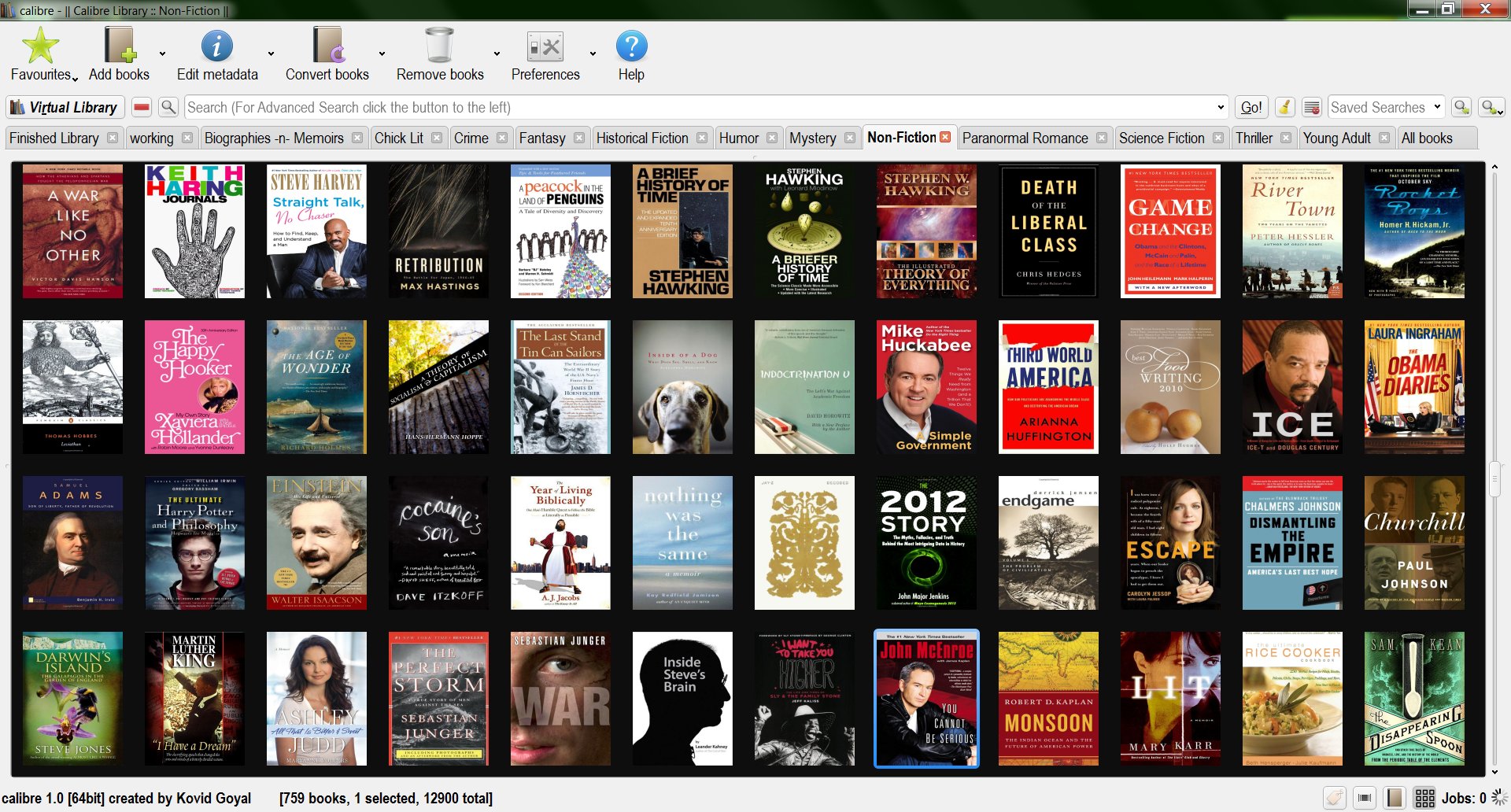
Task: Switch to the Biographies -n- Memoirs tab
Action: 273,138
